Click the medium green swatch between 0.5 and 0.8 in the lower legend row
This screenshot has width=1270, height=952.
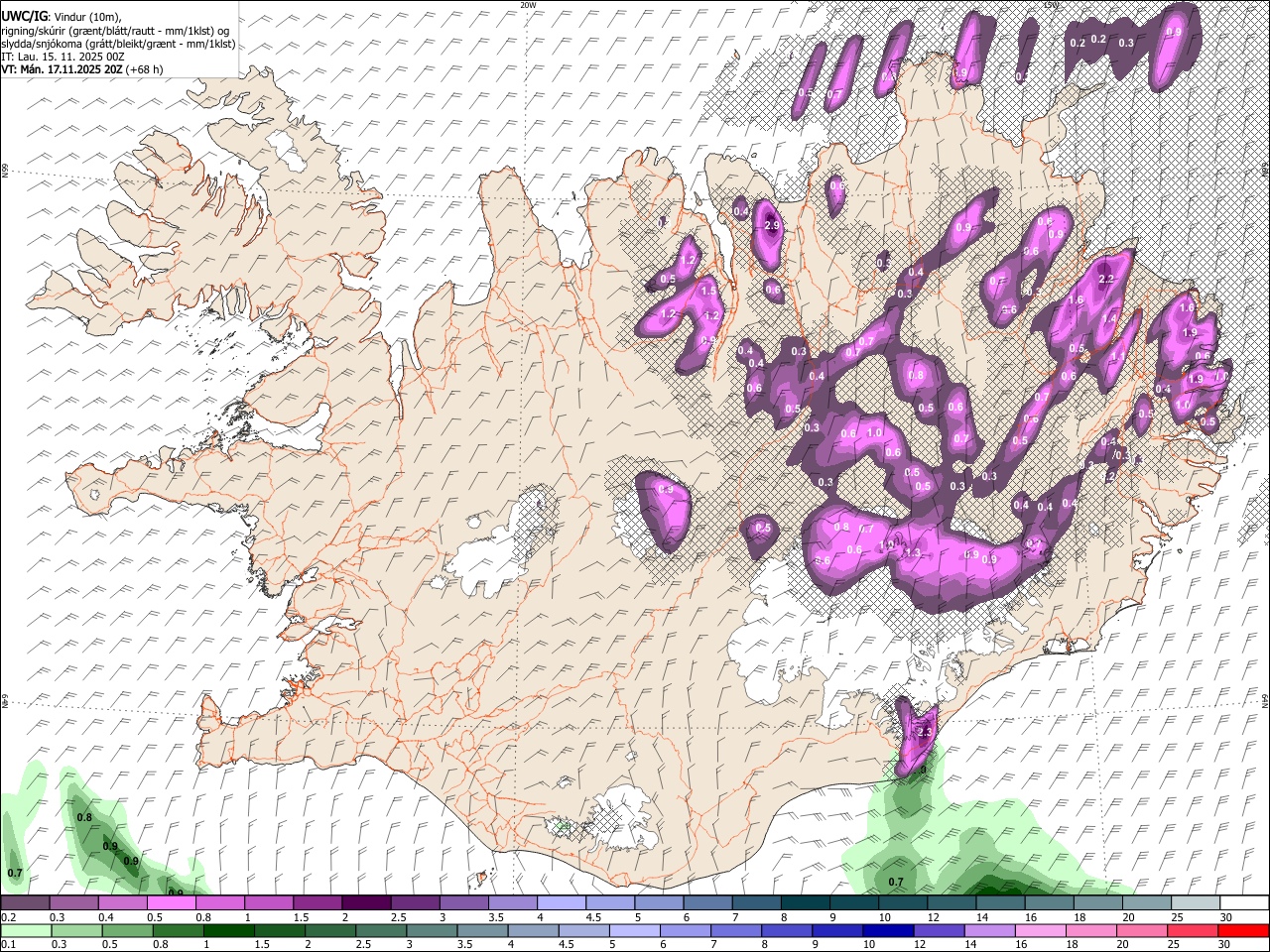[x=127, y=931]
